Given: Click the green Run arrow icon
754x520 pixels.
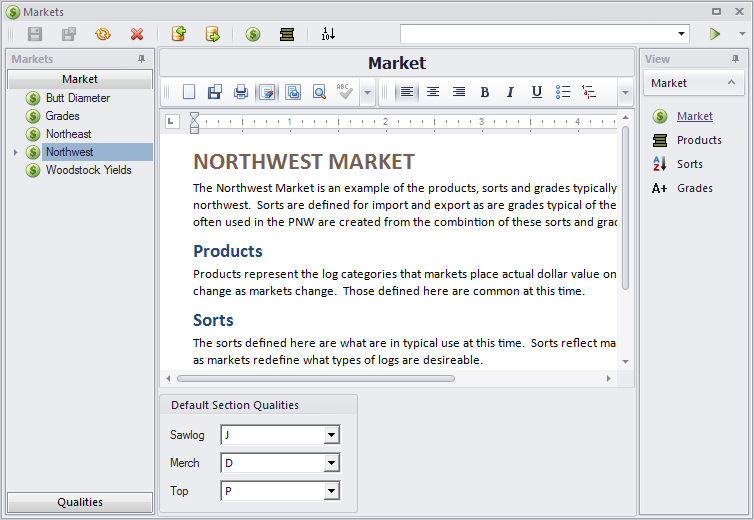Looking at the screenshot, I should click(715, 34).
